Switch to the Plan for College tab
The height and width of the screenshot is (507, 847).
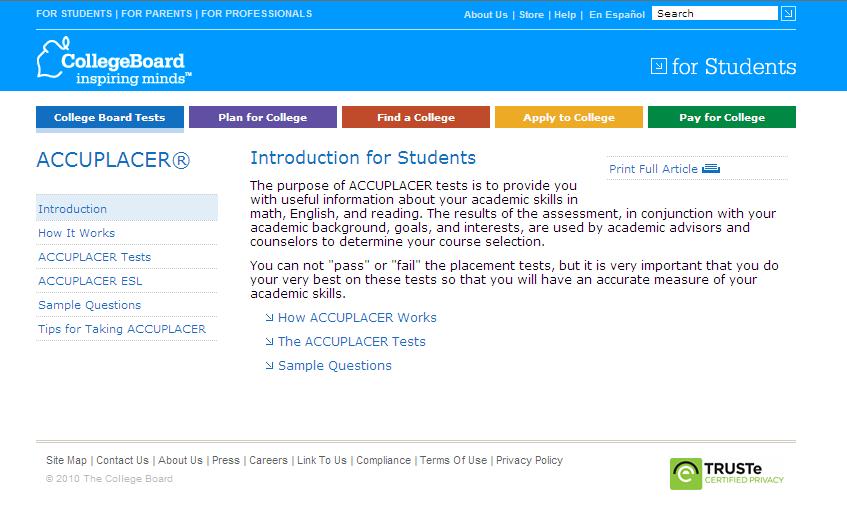tap(263, 118)
